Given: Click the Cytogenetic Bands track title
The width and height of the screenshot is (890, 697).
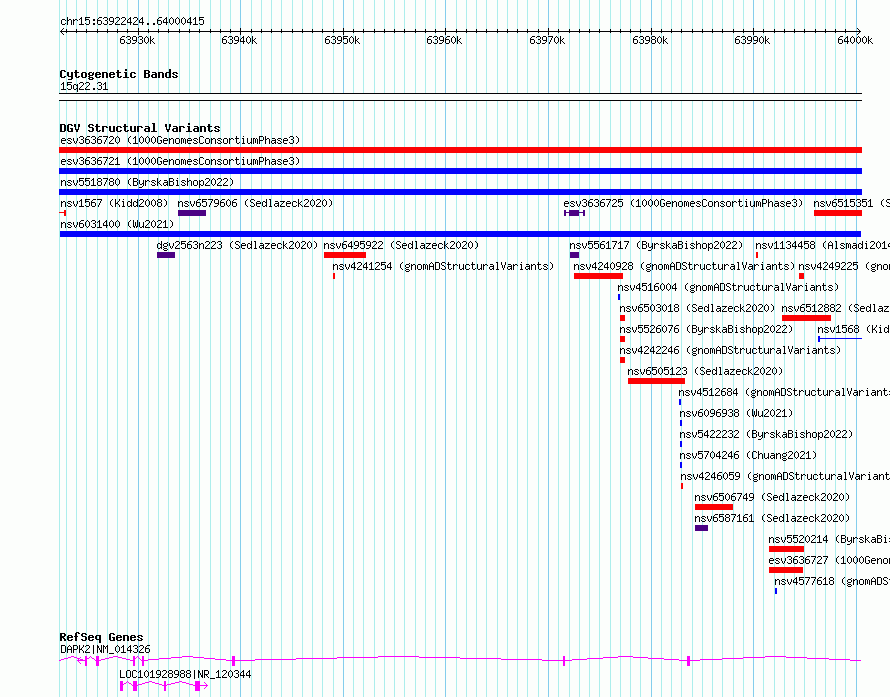Looking at the screenshot, I should point(119,74).
